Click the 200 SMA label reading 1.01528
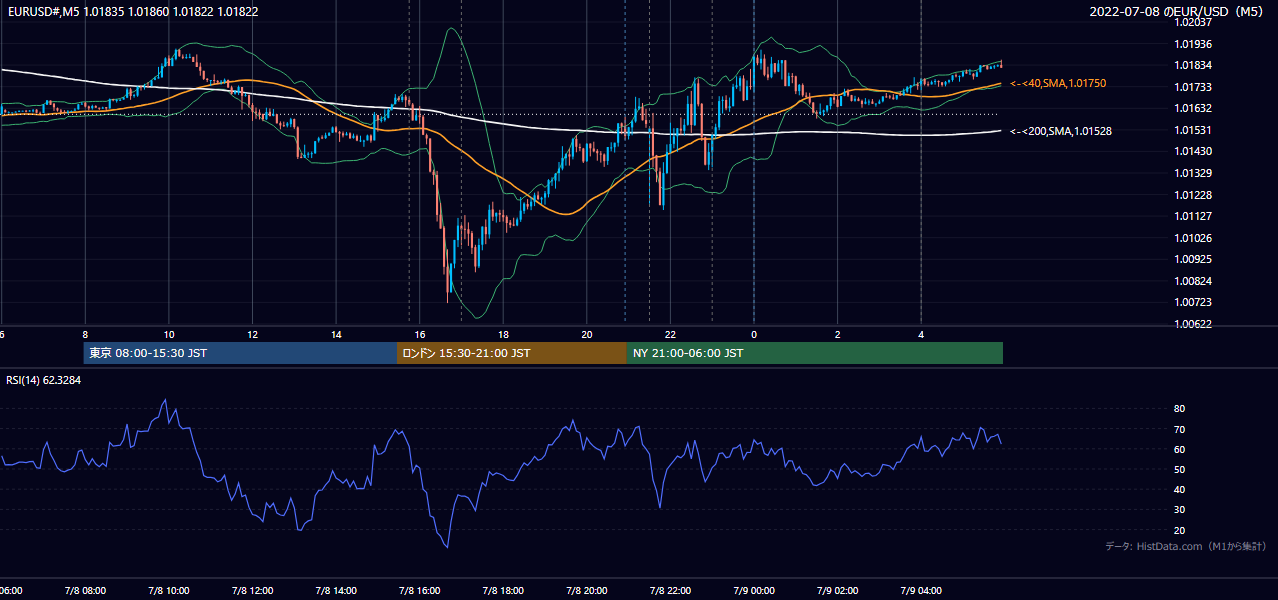Image resolution: width=1278 pixels, height=600 pixels. point(1062,131)
